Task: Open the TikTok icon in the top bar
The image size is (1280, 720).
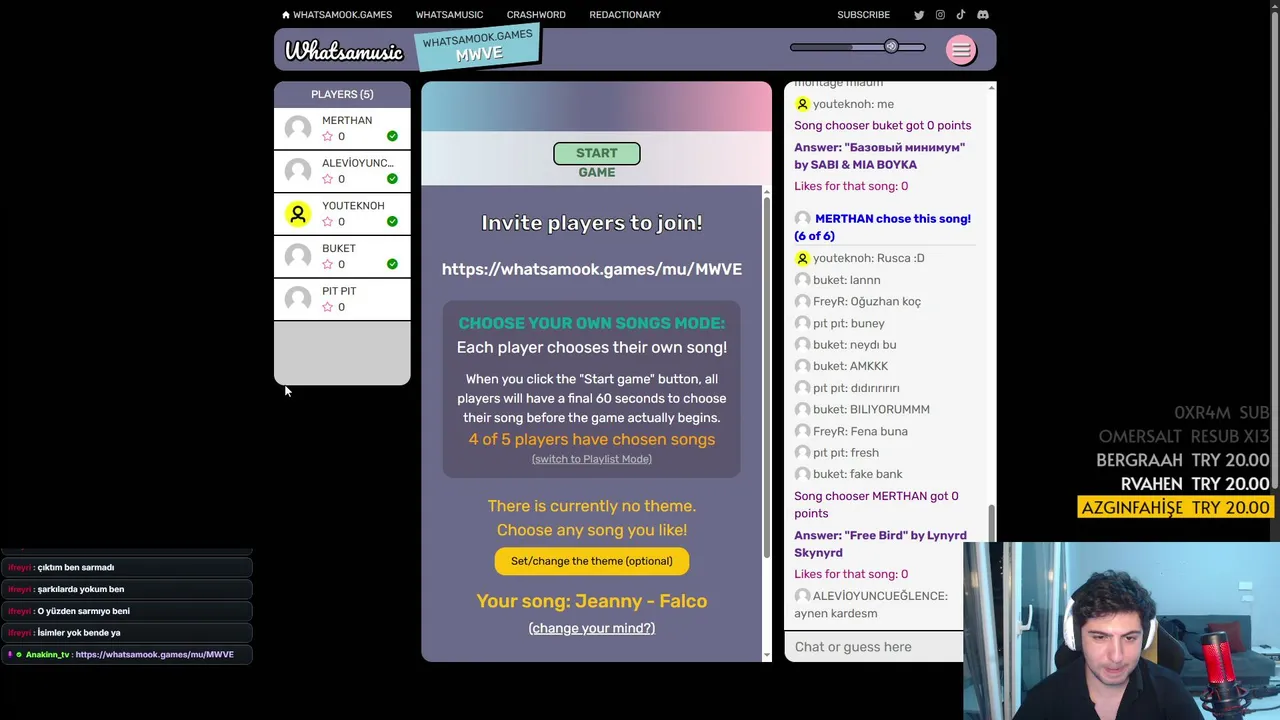Action: click(961, 15)
